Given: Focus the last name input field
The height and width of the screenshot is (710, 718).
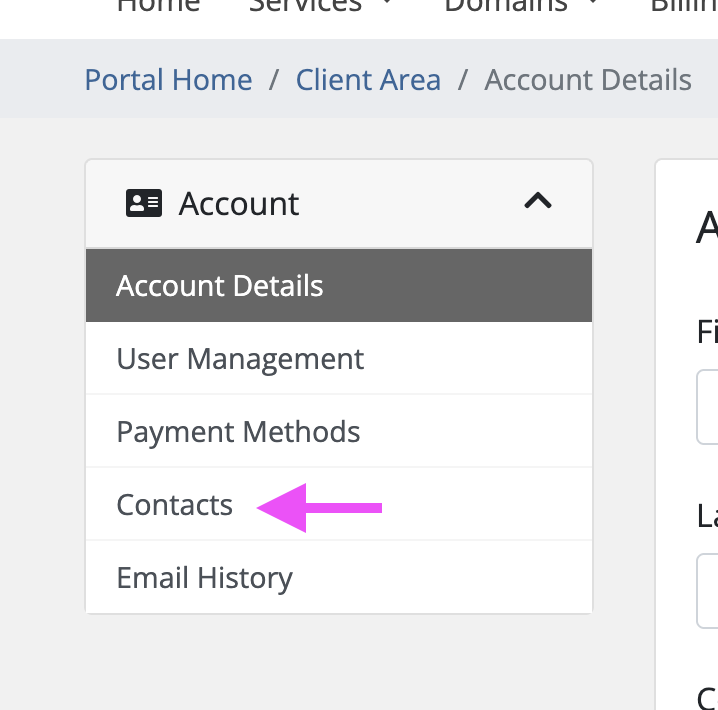Looking at the screenshot, I should pos(708,591).
